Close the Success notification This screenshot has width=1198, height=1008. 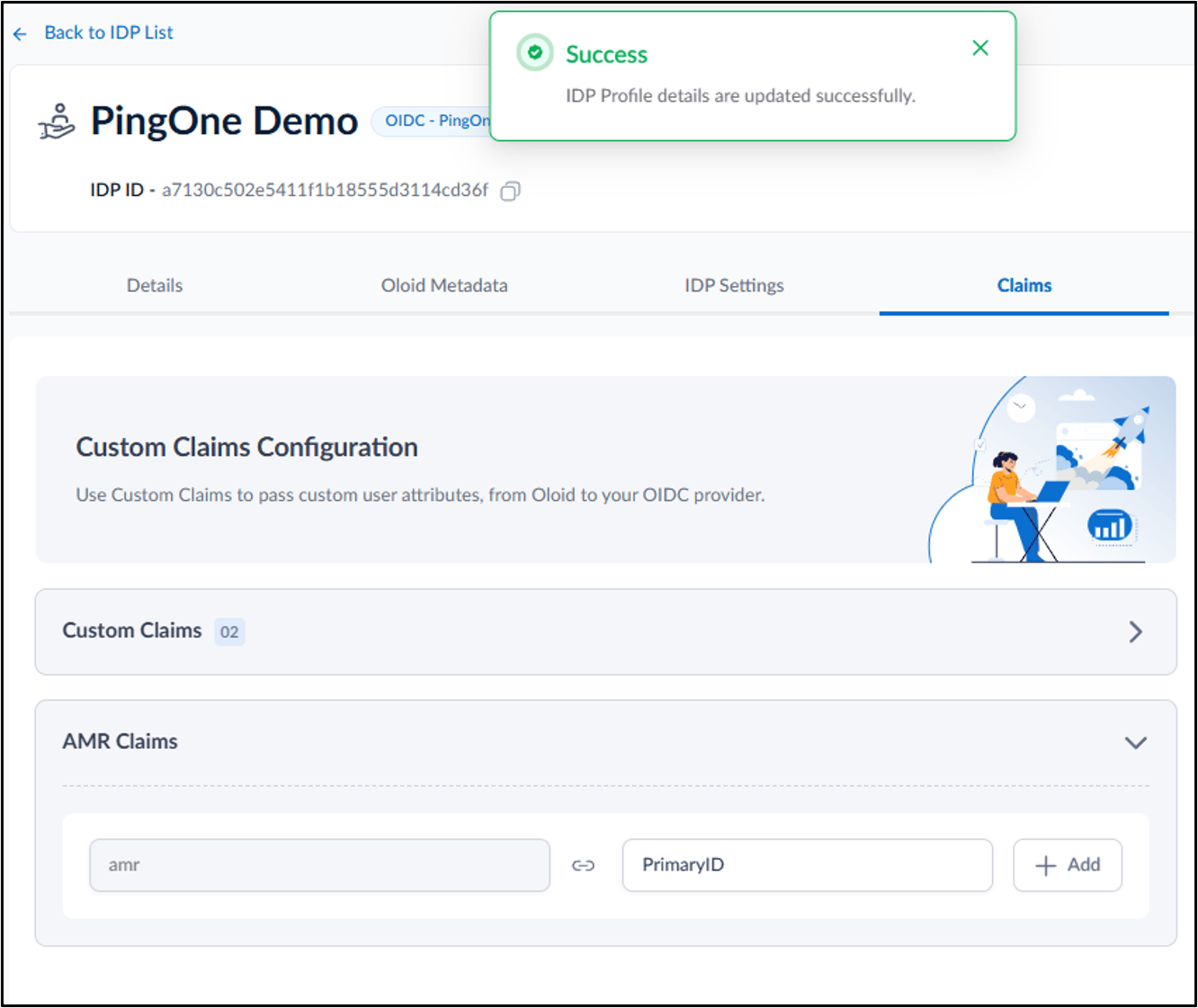click(x=980, y=48)
